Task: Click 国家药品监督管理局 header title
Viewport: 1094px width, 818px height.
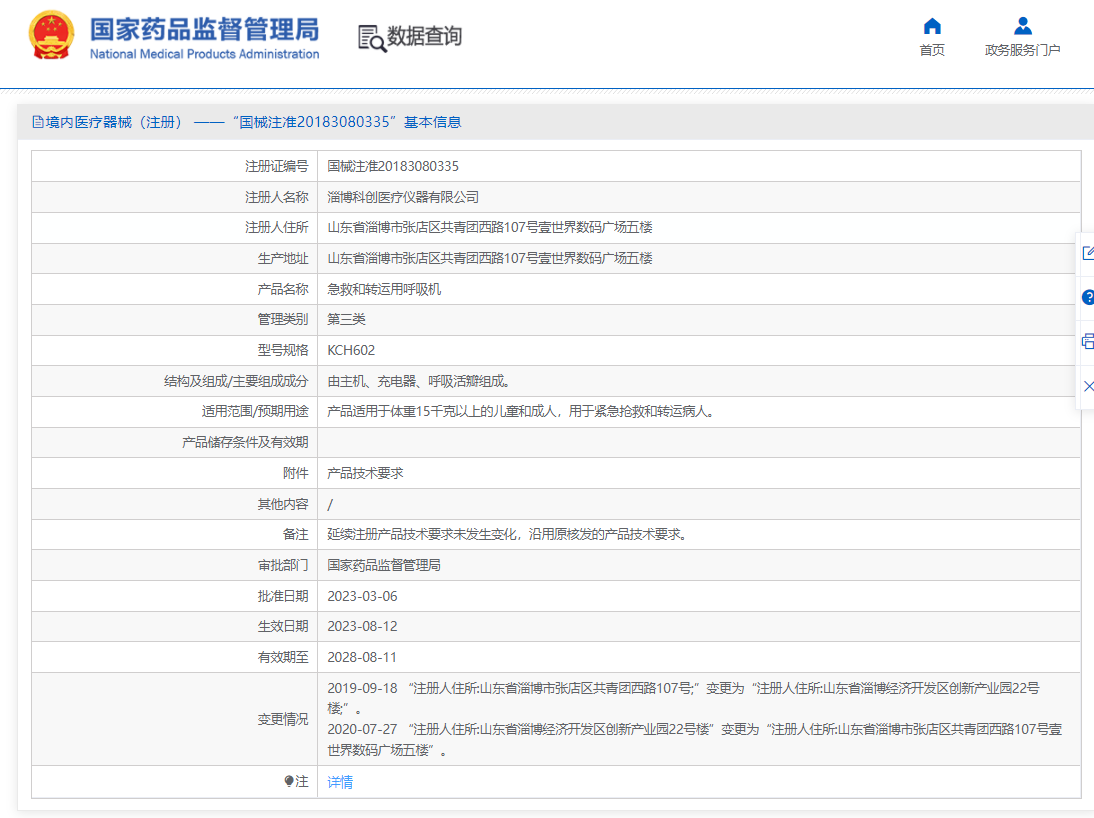Action: tap(204, 29)
